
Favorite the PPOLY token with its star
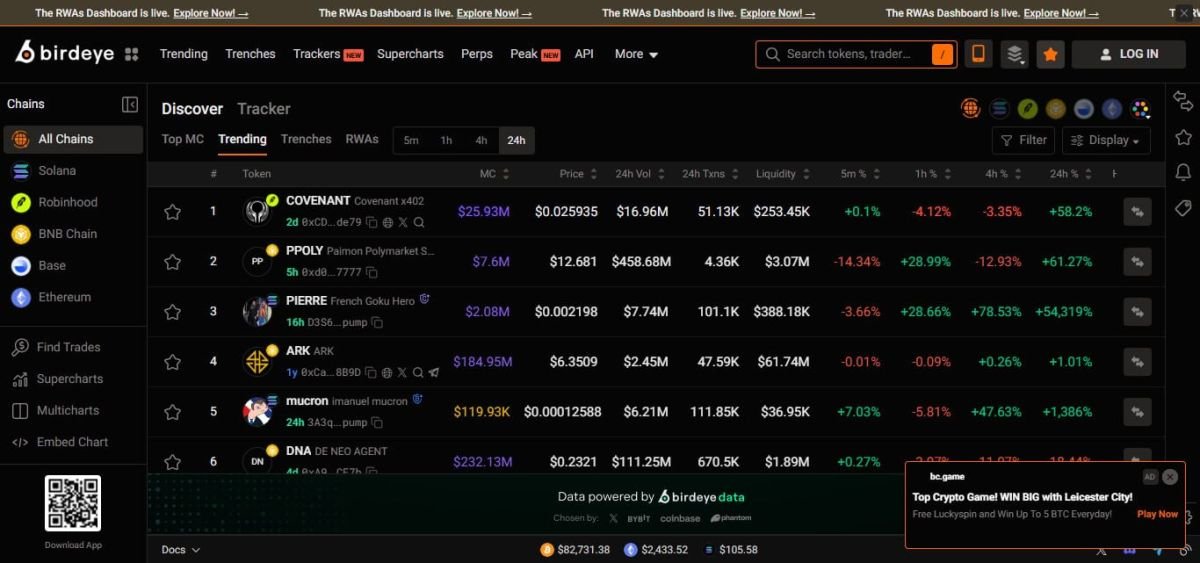tap(173, 262)
